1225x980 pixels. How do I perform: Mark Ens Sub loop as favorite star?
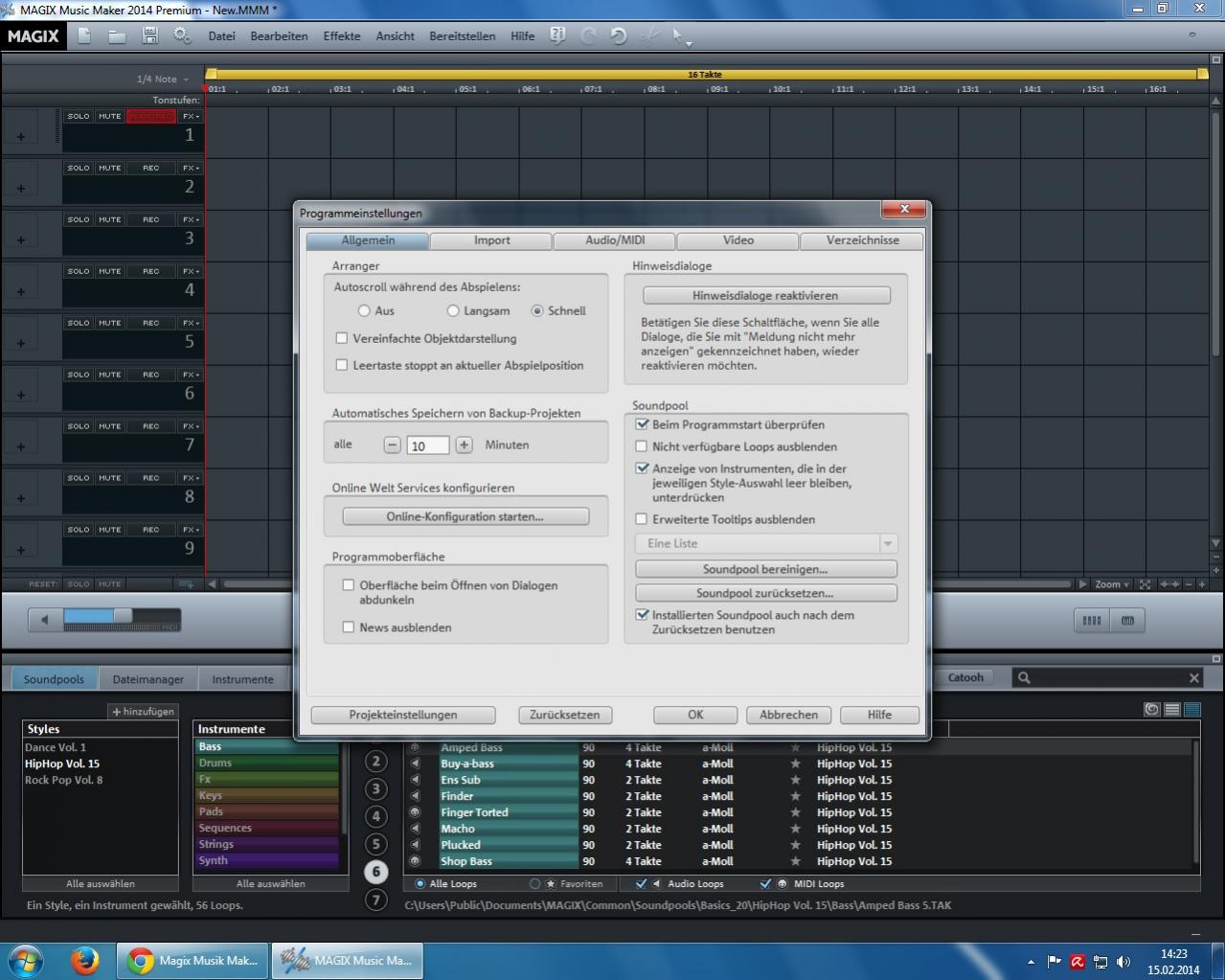[795, 780]
